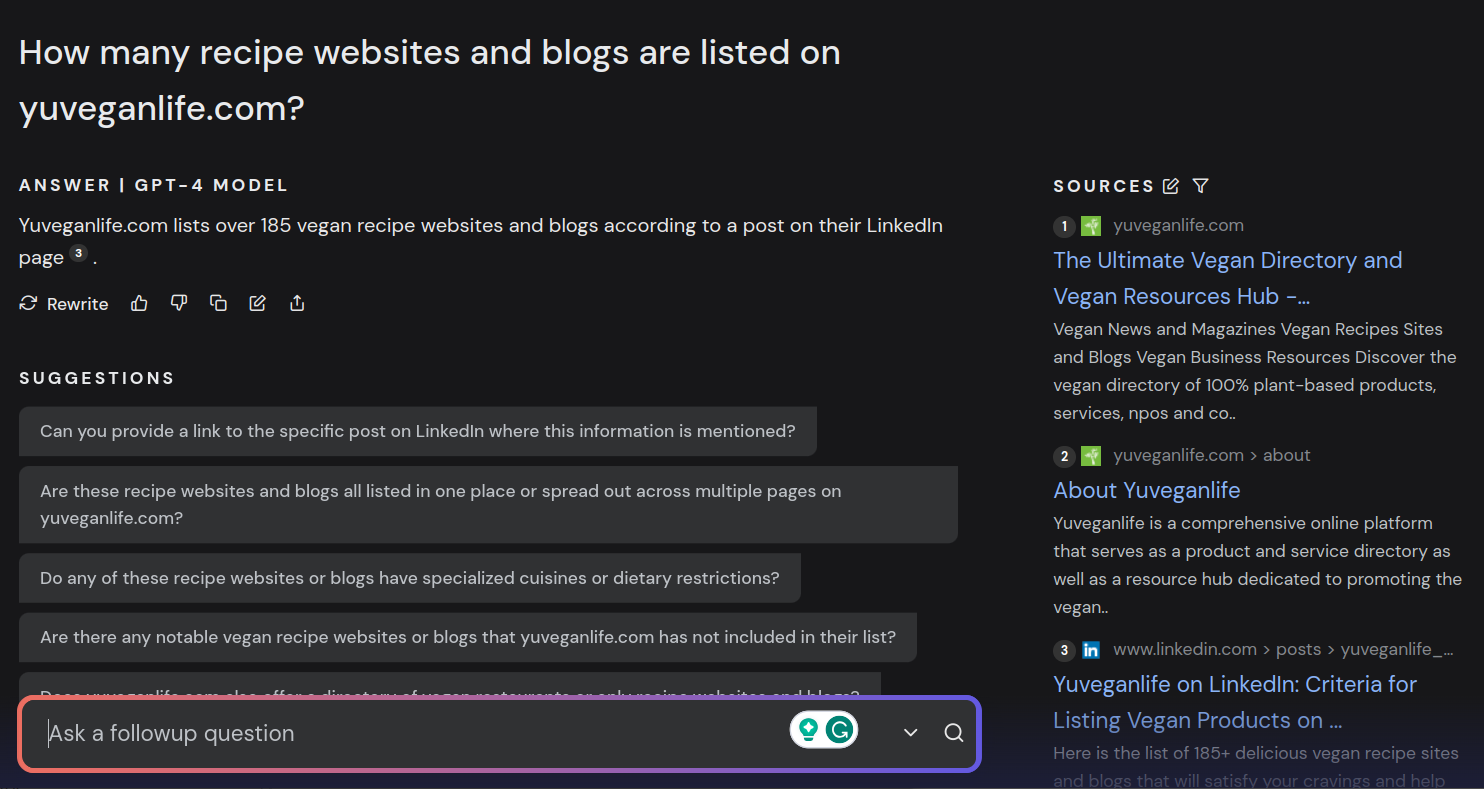Copy the answer to clipboard

(218, 303)
